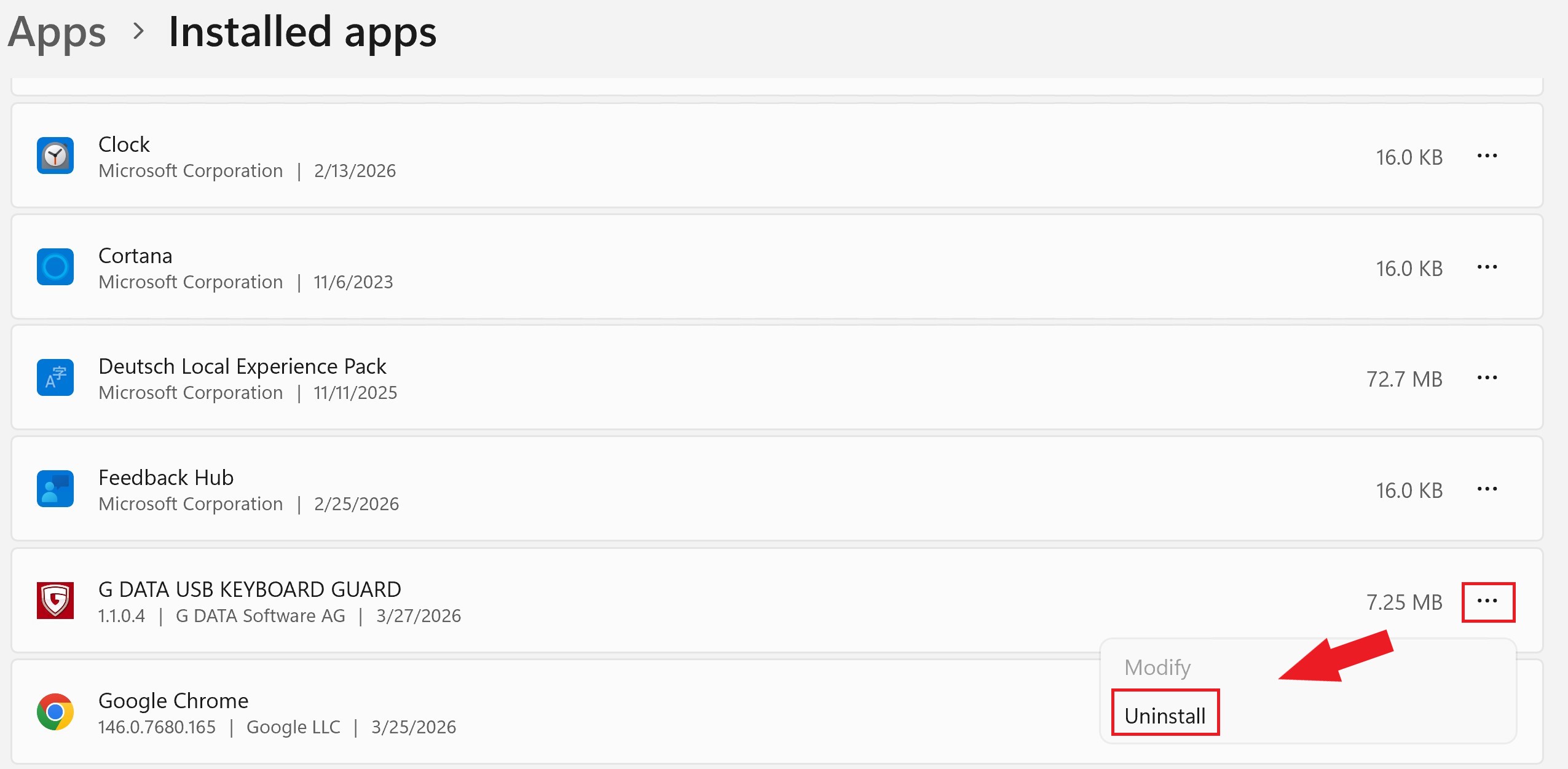1568x769 pixels.
Task: Expand options for Deutsch Local Experience Pack
Action: (1487, 377)
